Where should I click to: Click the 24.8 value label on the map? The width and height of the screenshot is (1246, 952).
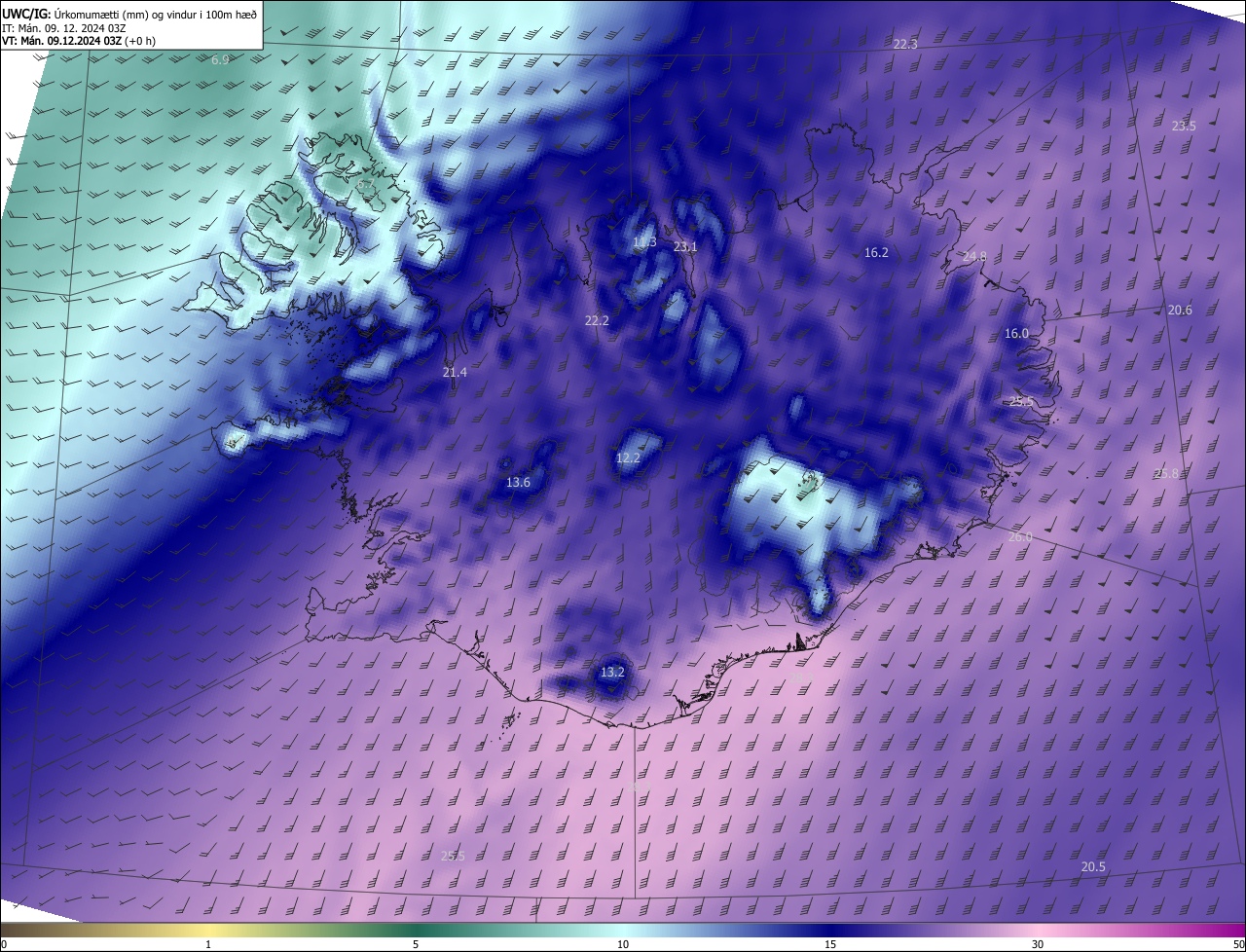tap(974, 256)
